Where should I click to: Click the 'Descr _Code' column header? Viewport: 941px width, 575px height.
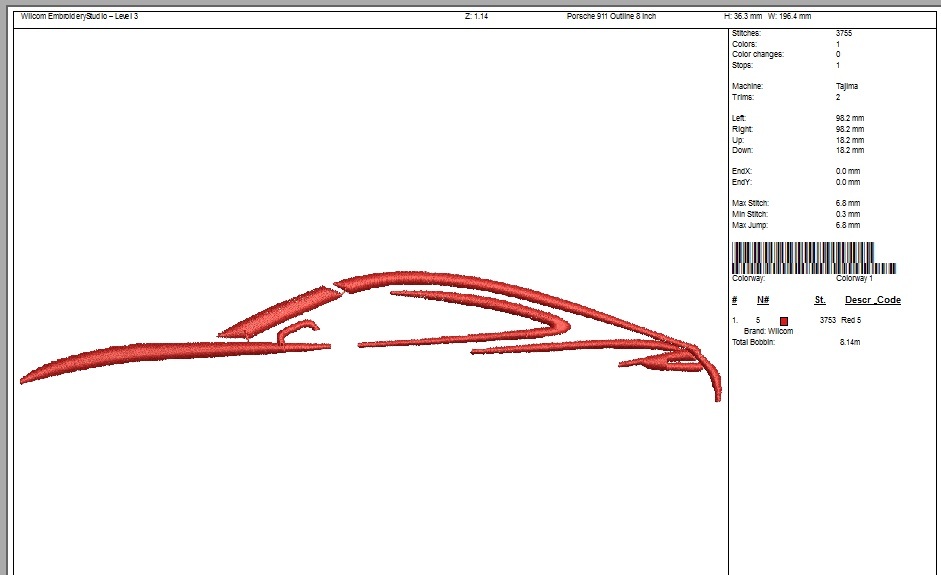coord(873,300)
